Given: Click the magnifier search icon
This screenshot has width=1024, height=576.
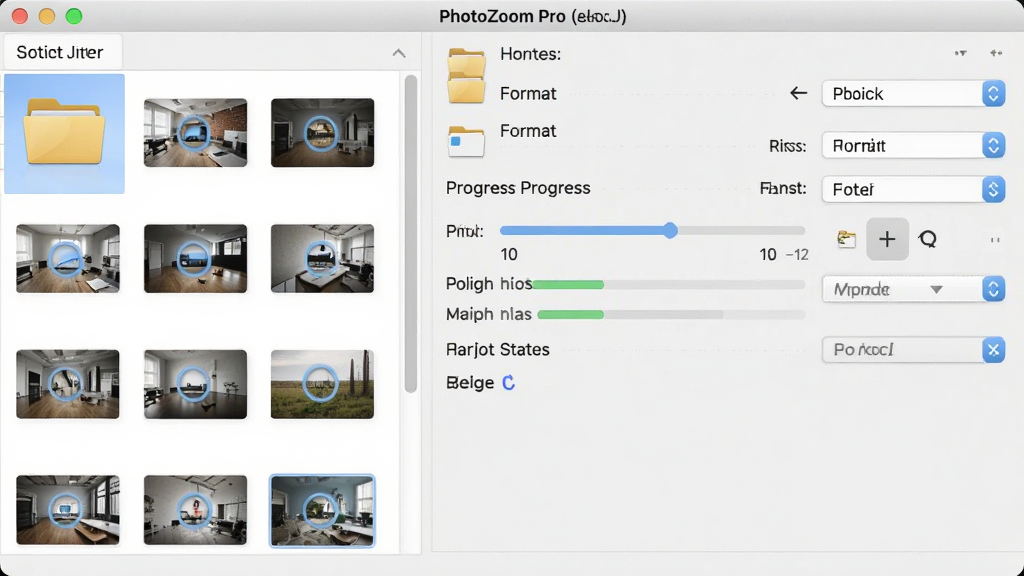Looking at the screenshot, I should pos(928,239).
